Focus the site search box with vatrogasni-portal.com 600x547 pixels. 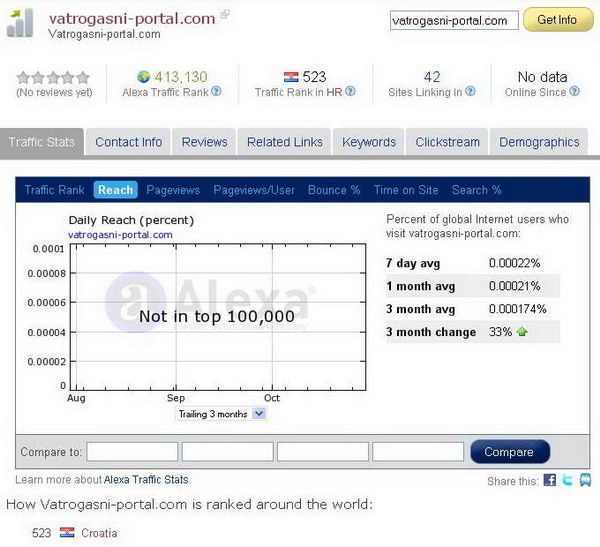pos(453,20)
